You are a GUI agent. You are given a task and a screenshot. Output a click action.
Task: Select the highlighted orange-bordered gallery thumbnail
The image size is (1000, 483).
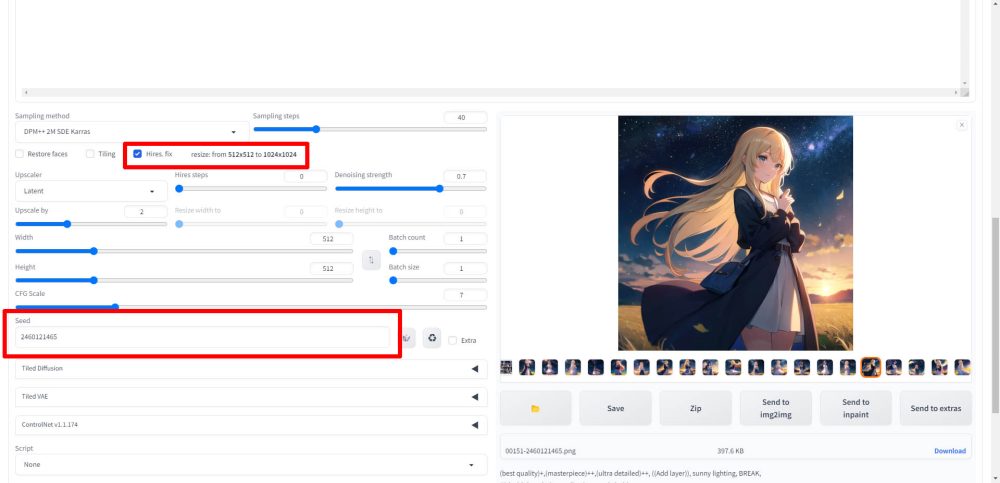871,368
